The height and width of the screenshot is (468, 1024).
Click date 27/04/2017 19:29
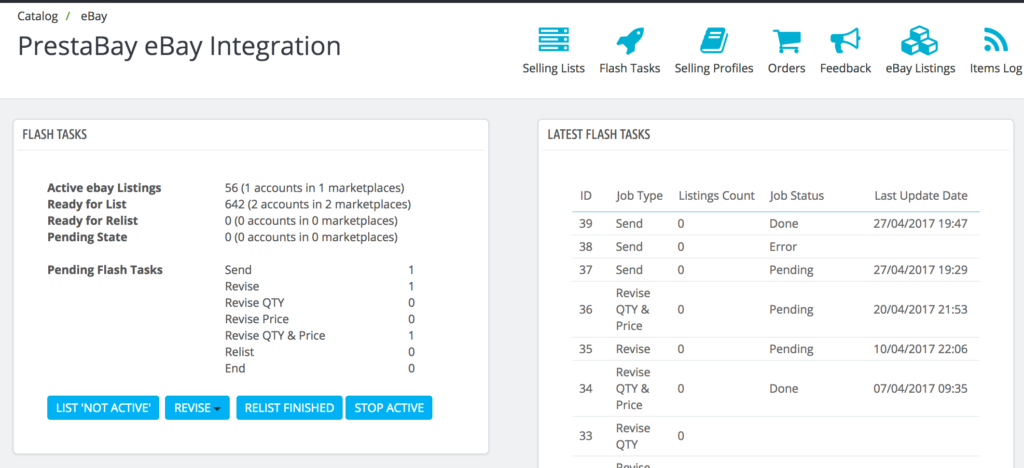[x=921, y=270]
